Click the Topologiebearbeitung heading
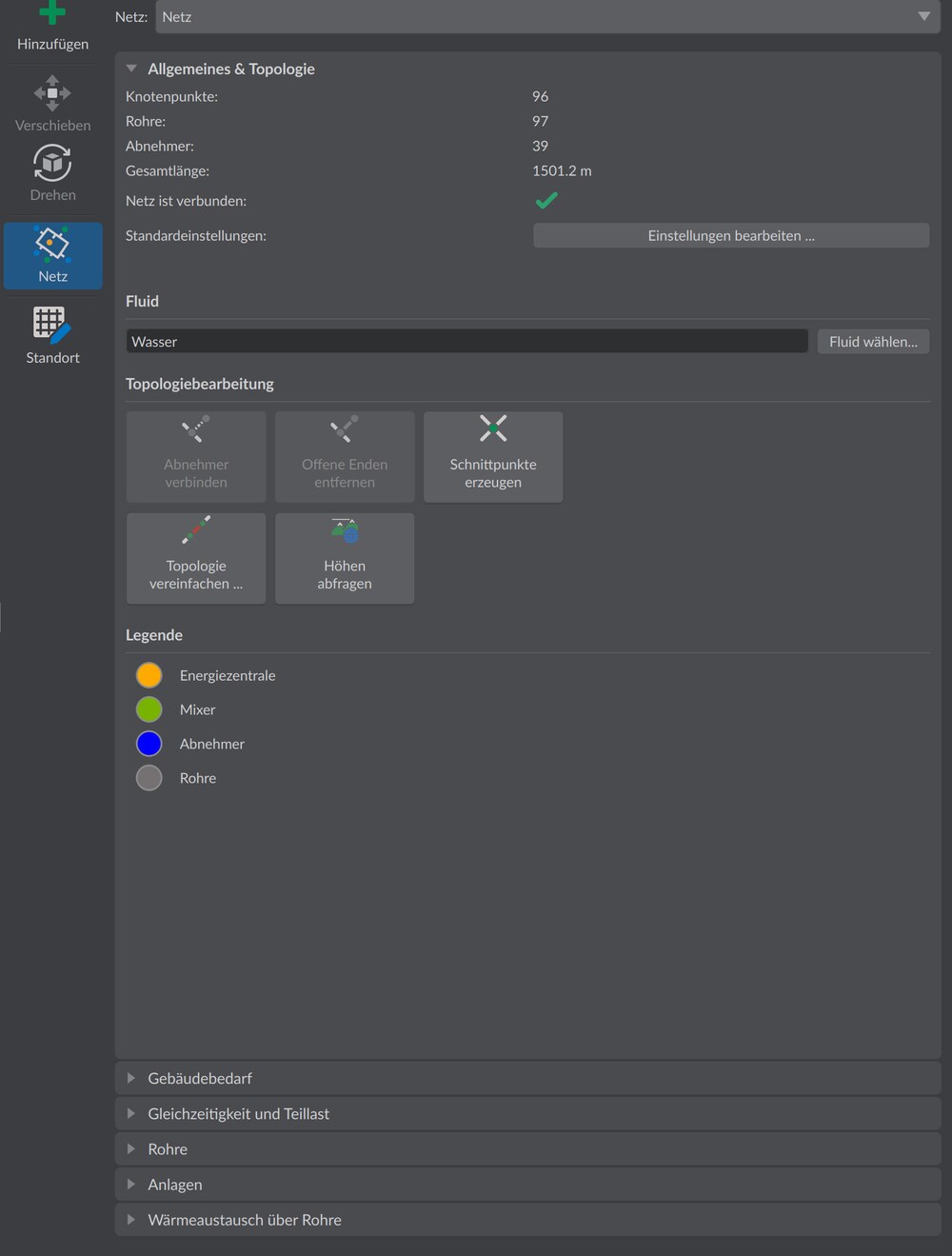Viewport: 952px width, 1256px height. pyautogui.click(x=200, y=384)
